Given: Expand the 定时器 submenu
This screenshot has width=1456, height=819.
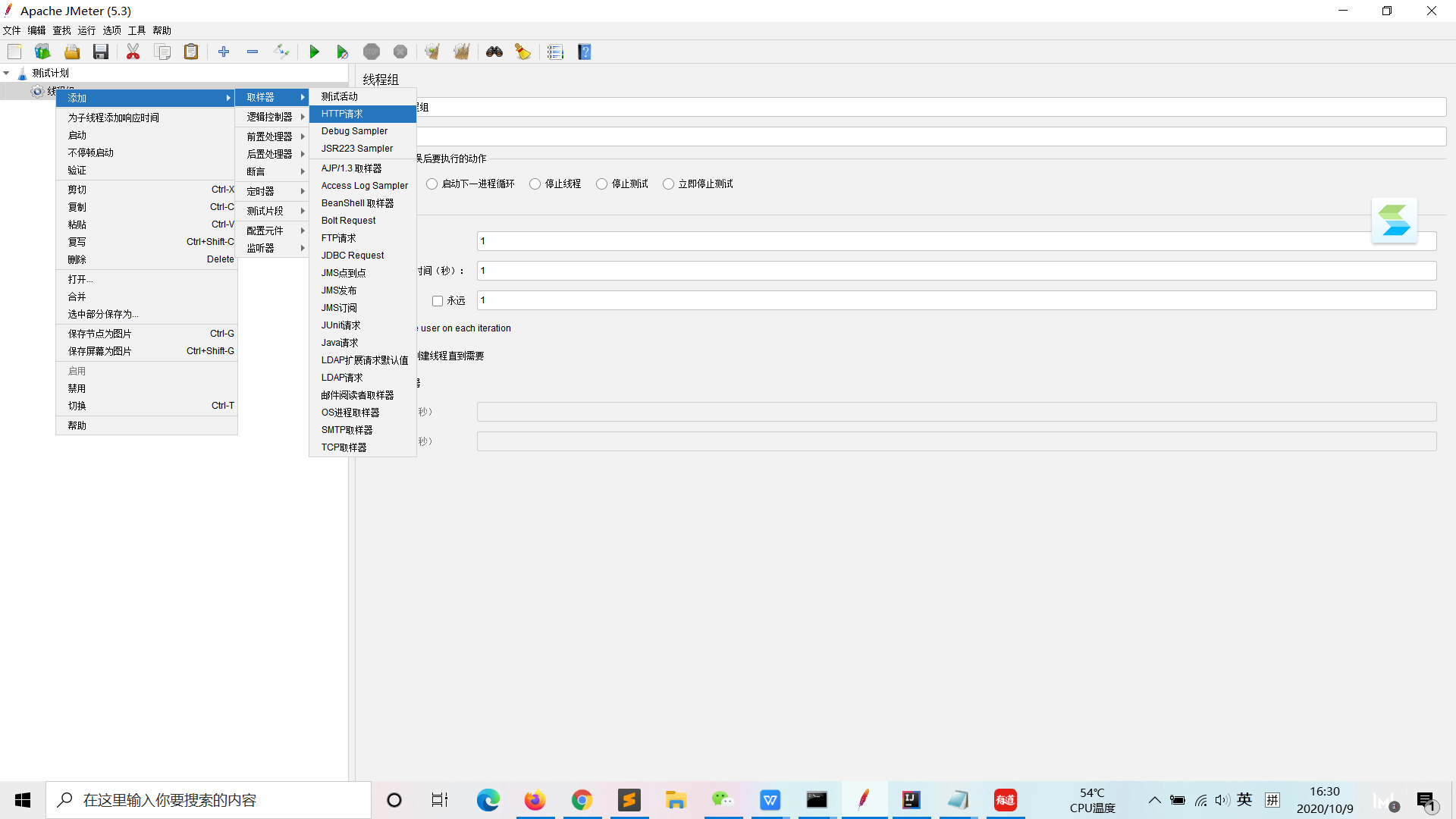Looking at the screenshot, I should pyautogui.click(x=272, y=191).
